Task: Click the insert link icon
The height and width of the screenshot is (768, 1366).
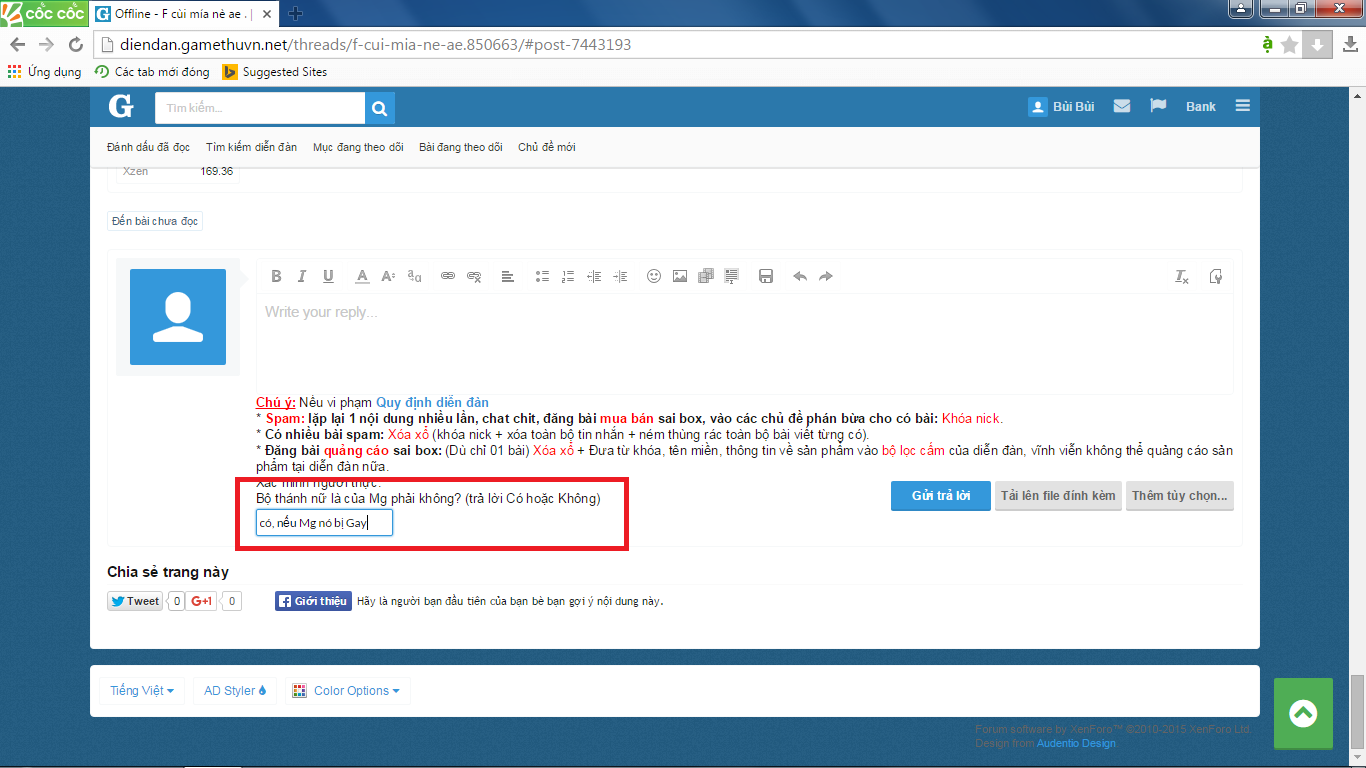Action: click(449, 277)
